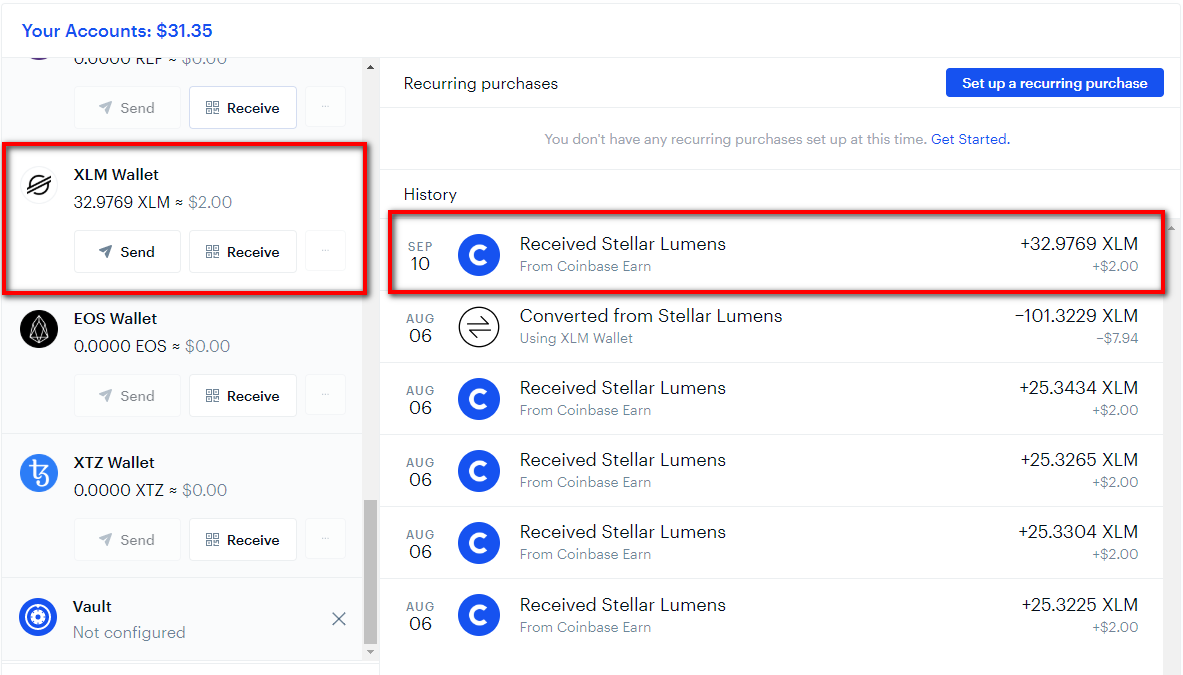Click the History heading
The width and height of the screenshot is (1183, 675).
(x=430, y=195)
